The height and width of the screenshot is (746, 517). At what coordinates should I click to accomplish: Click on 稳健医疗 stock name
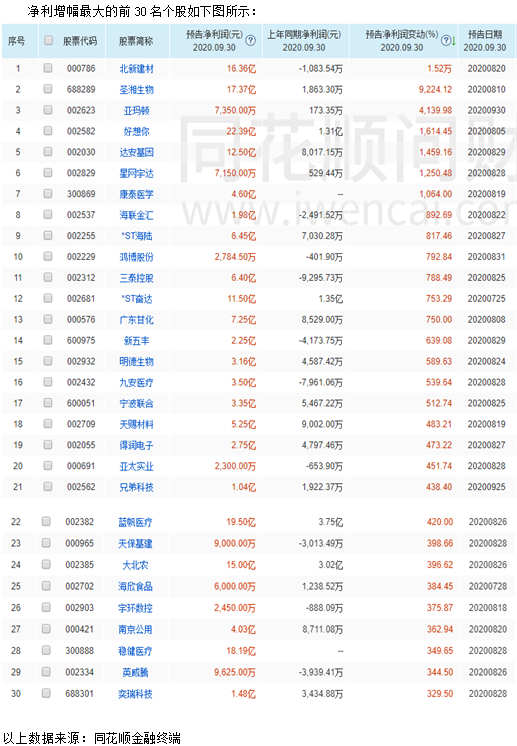(x=135, y=651)
